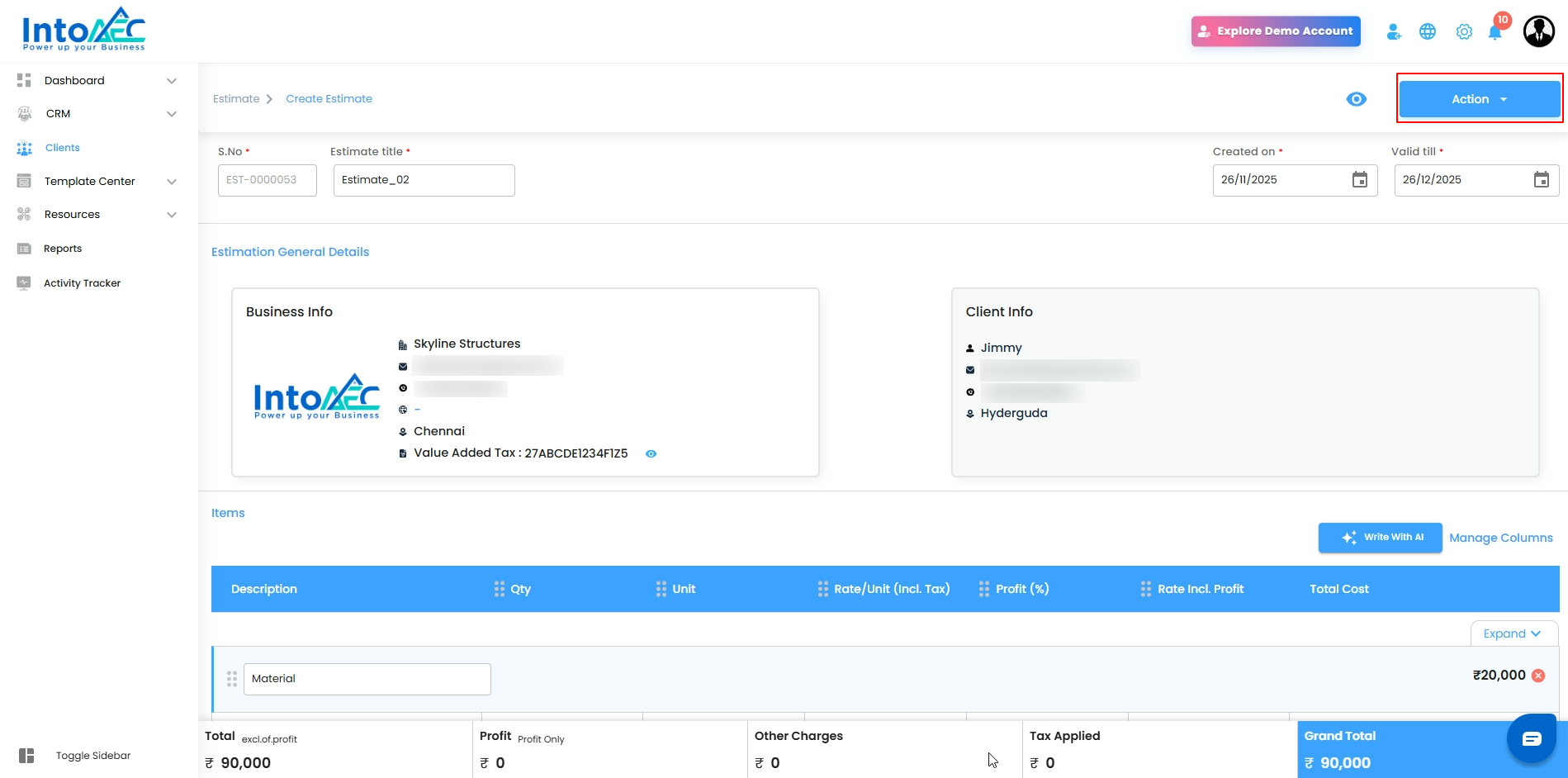The width and height of the screenshot is (1568, 778).
Task: Click the Unit column drag handle
Action: coord(661,589)
